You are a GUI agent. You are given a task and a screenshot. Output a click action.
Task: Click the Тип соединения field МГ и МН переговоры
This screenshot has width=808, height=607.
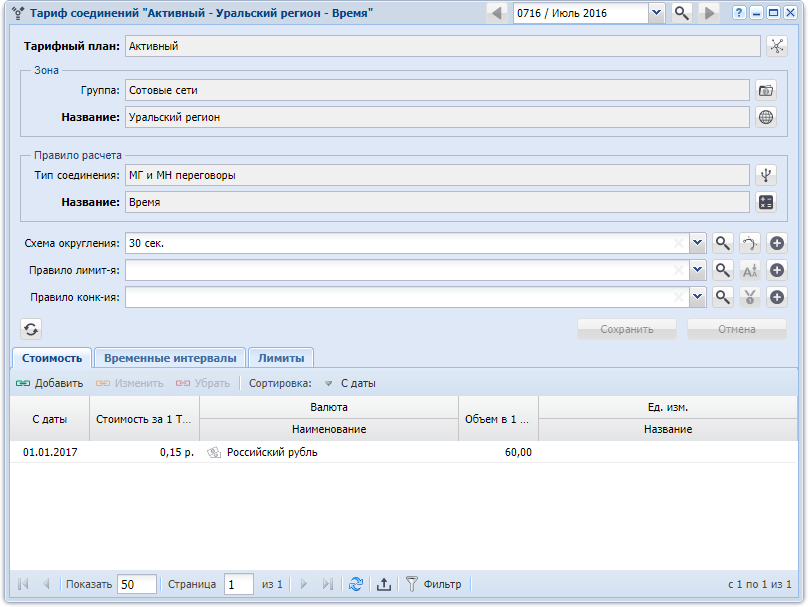tap(437, 175)
